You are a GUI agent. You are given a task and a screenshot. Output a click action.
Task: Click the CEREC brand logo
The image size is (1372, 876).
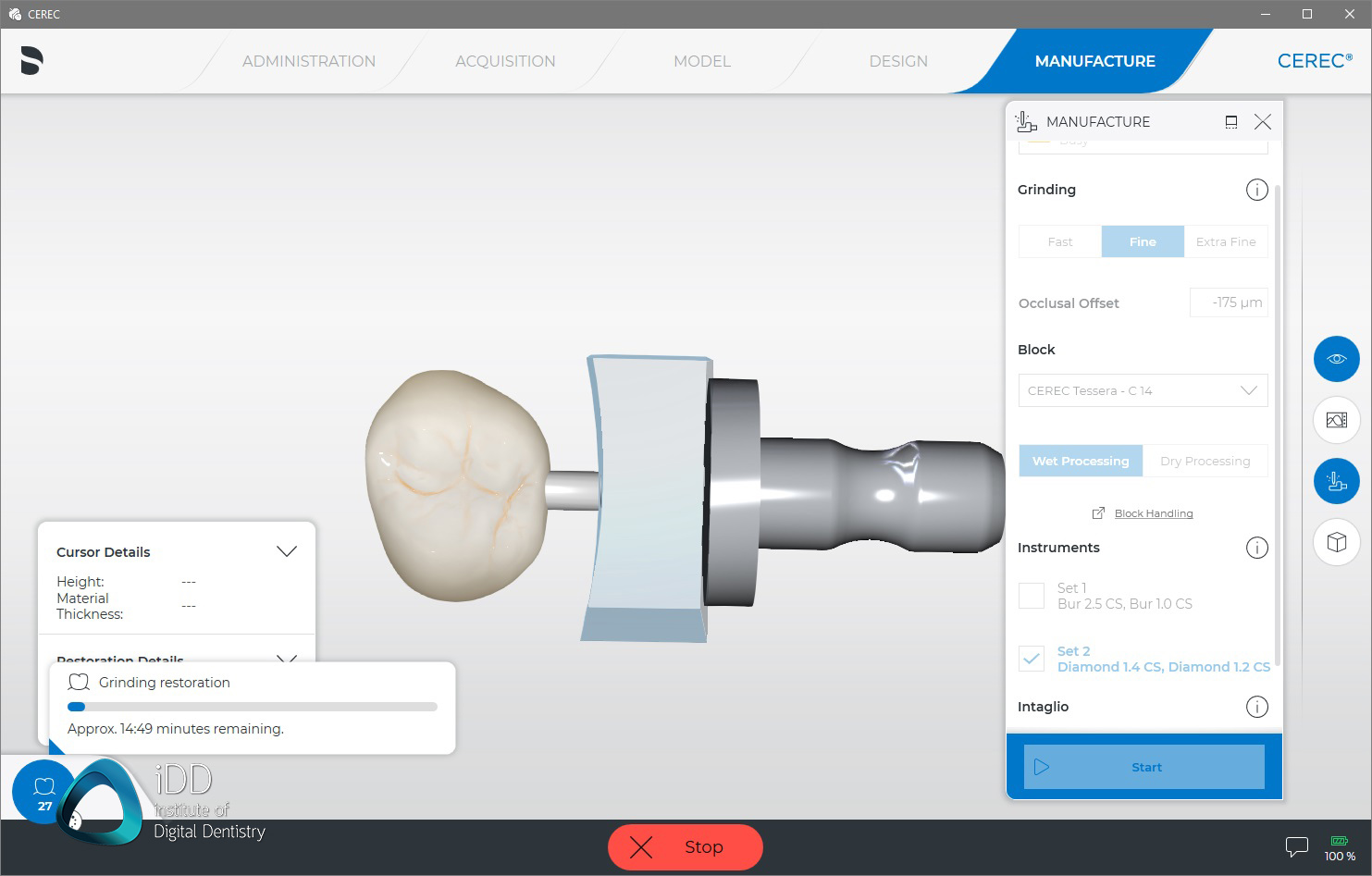pyautogui.click(x=1315, y=61)
